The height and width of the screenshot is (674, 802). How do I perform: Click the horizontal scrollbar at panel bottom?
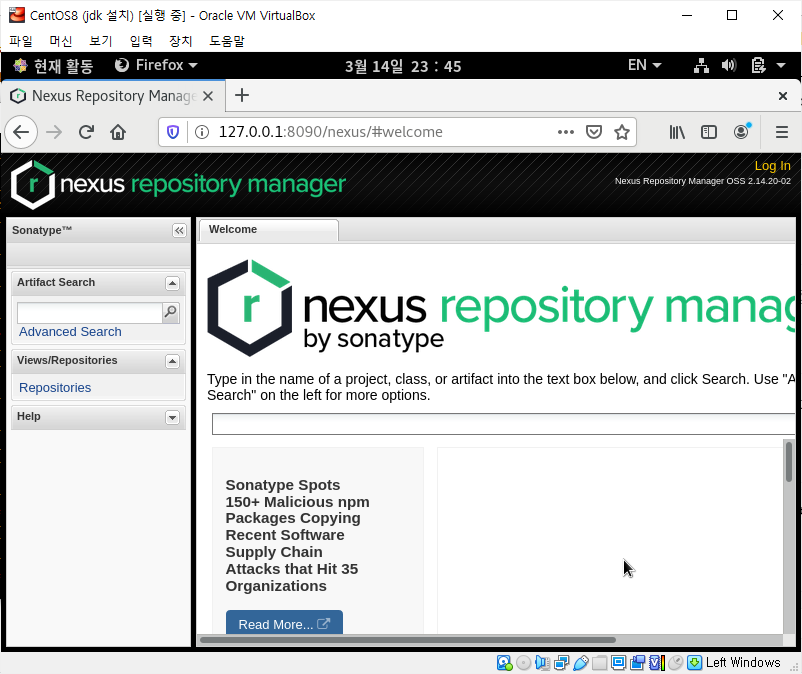click(408, 640)
